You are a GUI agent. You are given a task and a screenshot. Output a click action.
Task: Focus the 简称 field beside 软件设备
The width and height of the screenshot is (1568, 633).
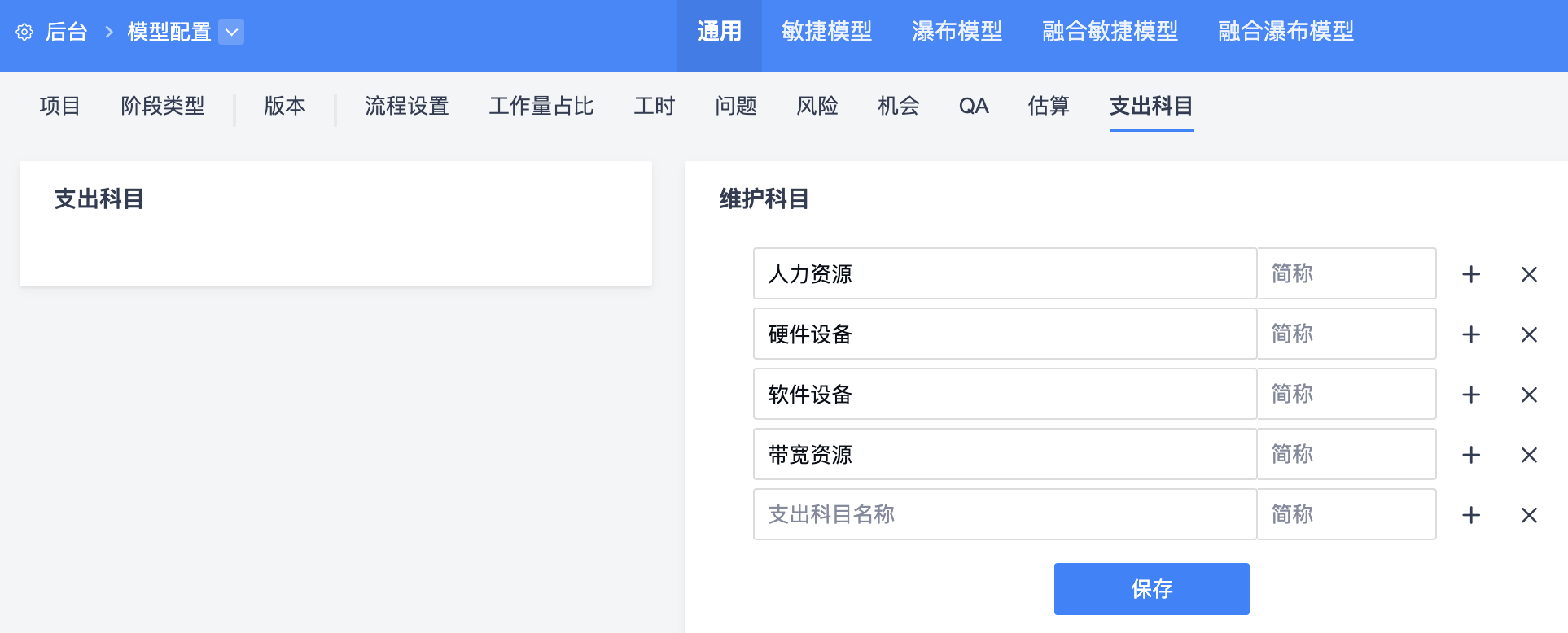pyautogui.click(x=1346, y=394)
